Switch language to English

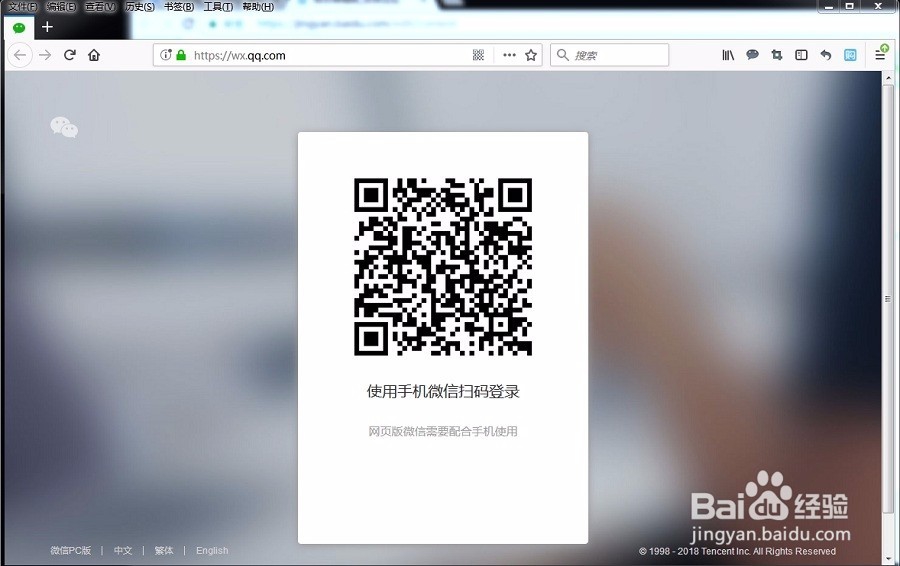(212, 550)
